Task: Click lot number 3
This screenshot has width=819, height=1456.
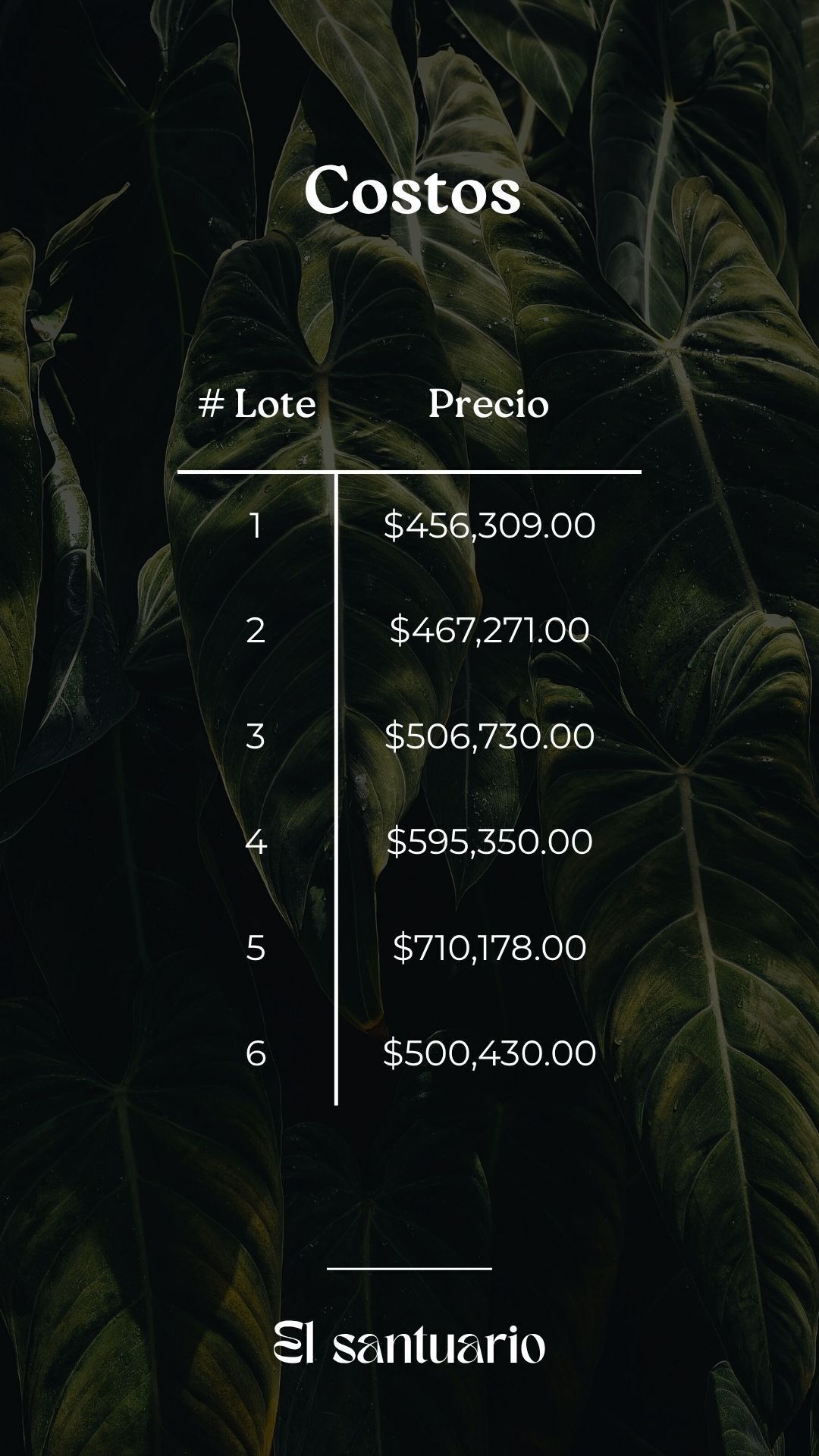Action: tap(256, 736)
